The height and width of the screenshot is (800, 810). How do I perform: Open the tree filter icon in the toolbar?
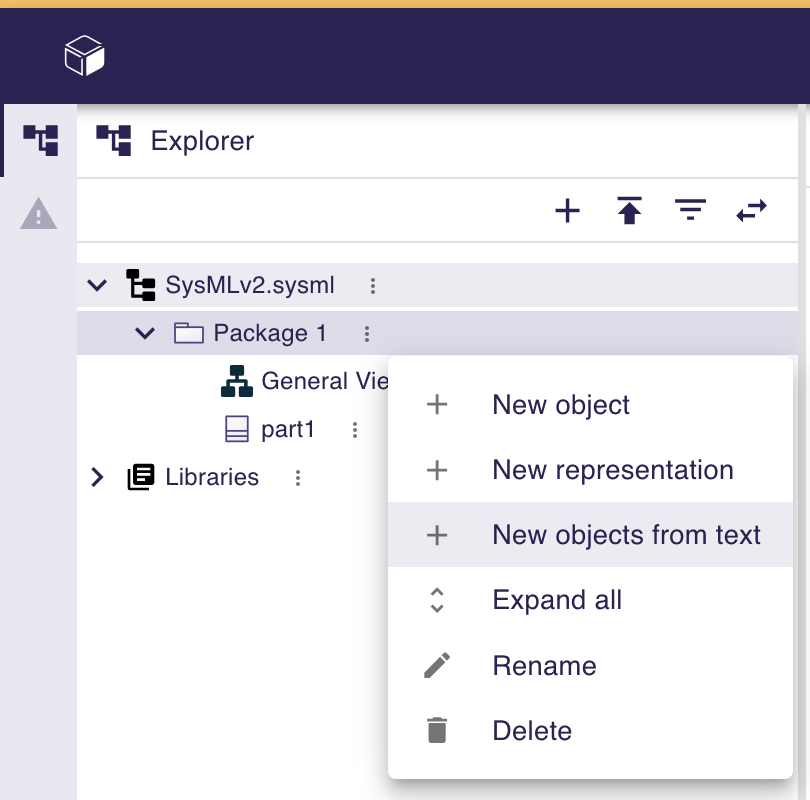tap(690, 211)
